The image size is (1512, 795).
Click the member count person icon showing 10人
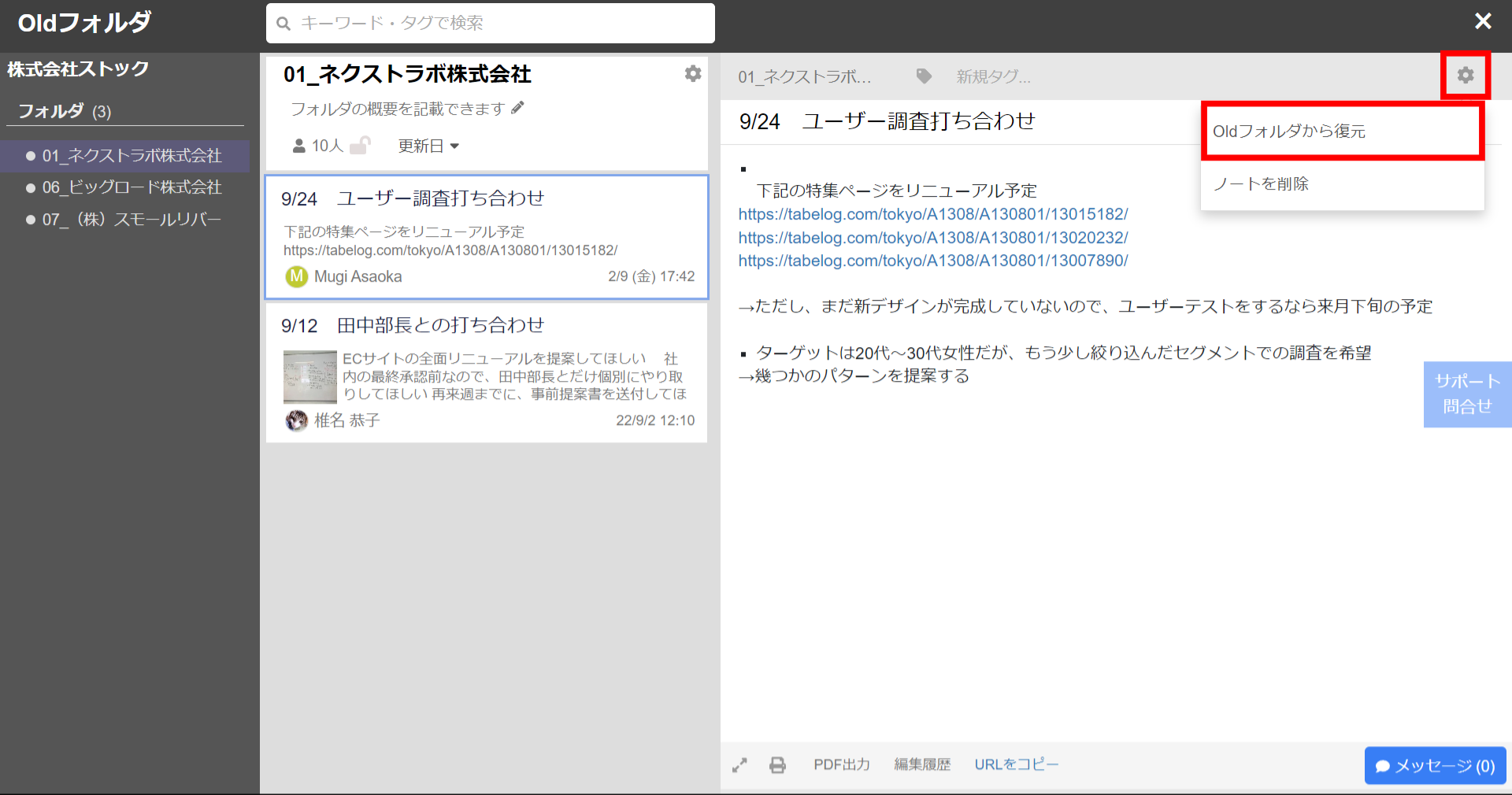click(298, 145)
